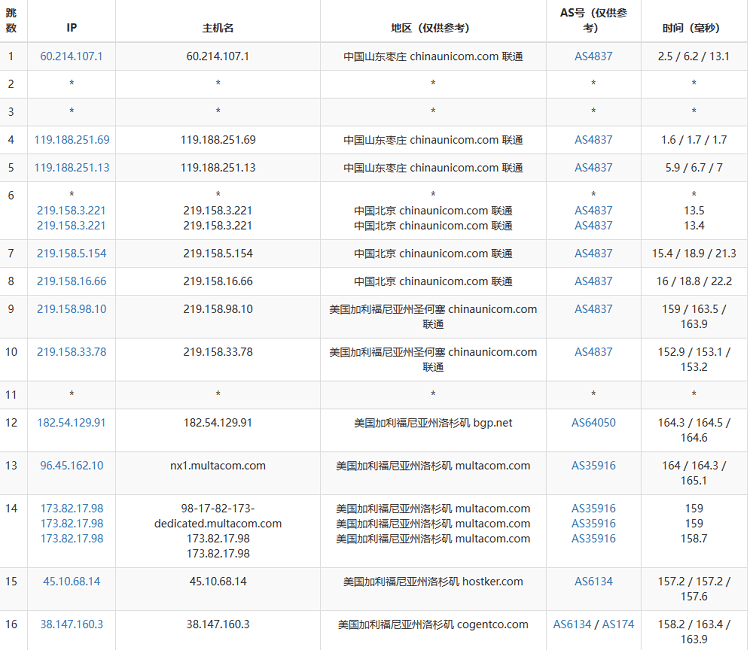
Task: Click AS4837 in the hop 4 row
Action: pos(593,140)
